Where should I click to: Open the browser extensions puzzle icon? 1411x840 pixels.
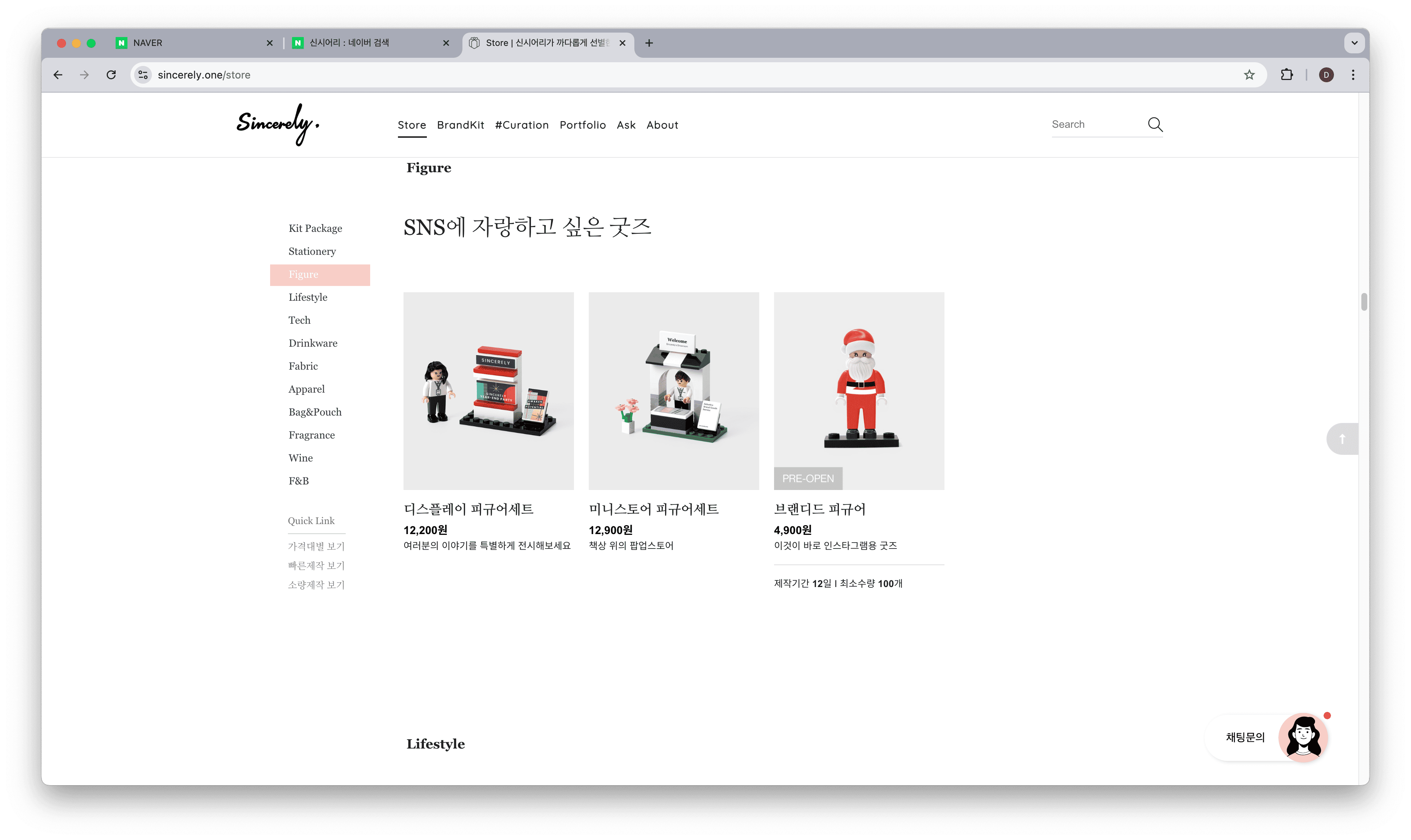coord(1286,75)
